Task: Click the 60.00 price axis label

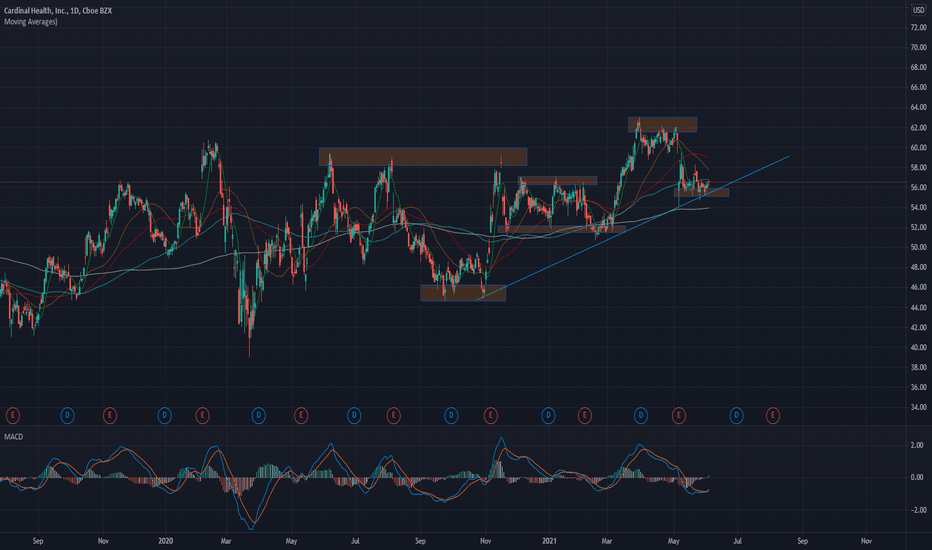Action: pyautogui.click(x=918, y=147)
